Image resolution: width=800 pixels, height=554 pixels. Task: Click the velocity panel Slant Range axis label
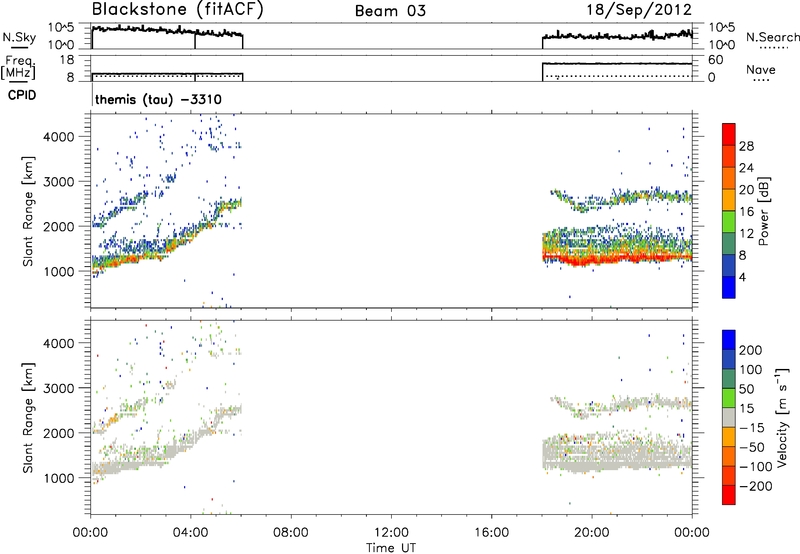tap(28, 417)
